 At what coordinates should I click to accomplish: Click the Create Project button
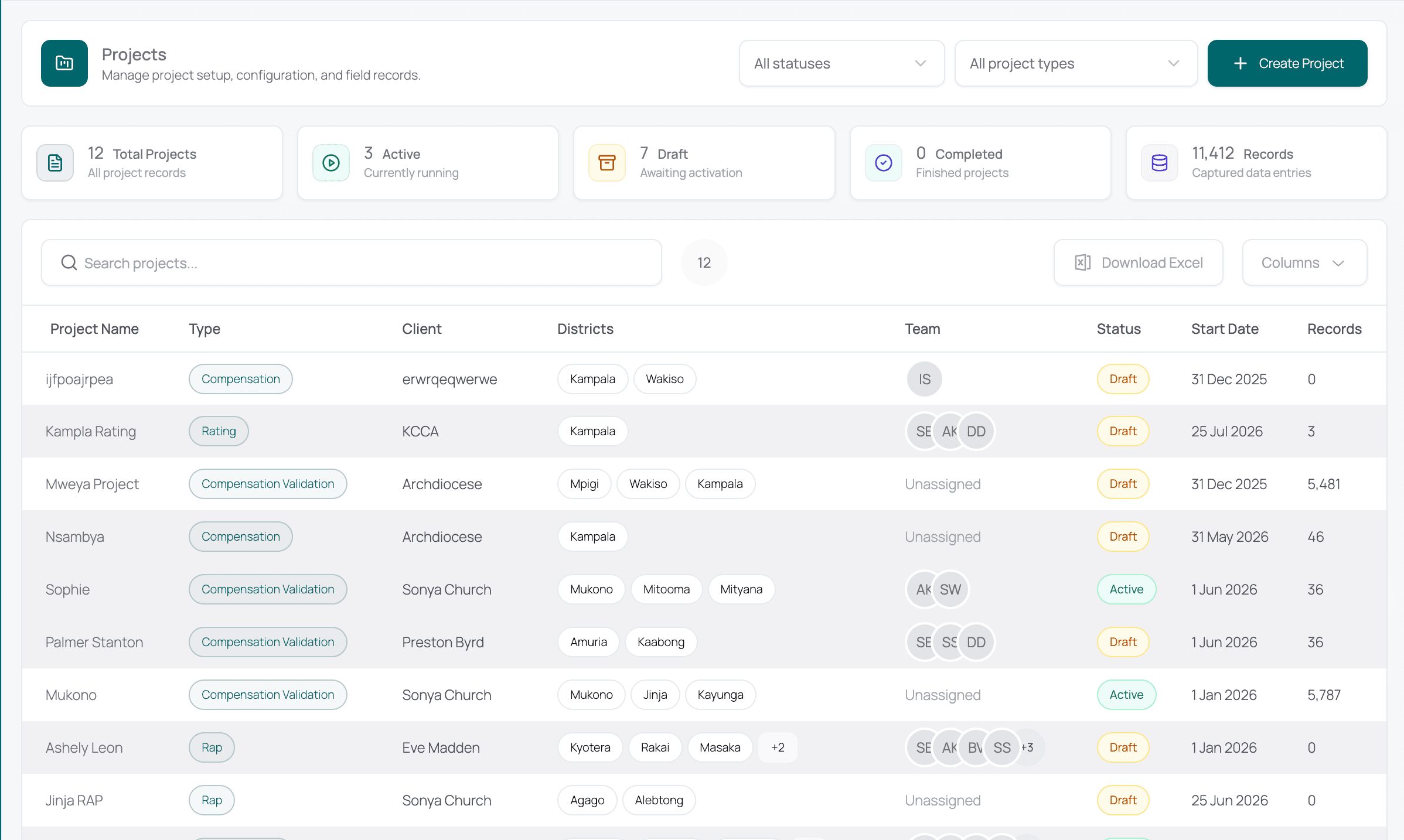[1287, 63]
